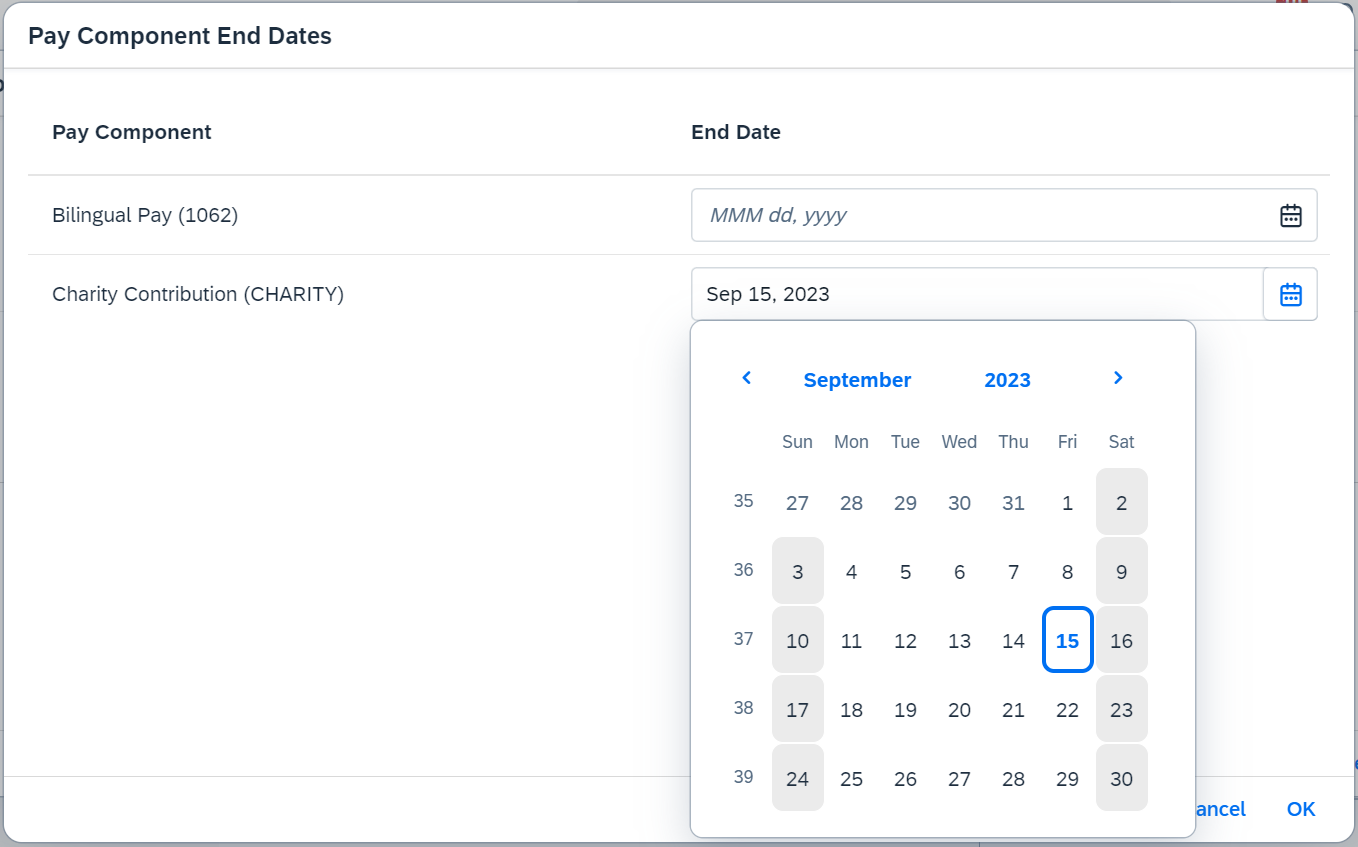Go to previous month using left arrow

tap(746, 378)
